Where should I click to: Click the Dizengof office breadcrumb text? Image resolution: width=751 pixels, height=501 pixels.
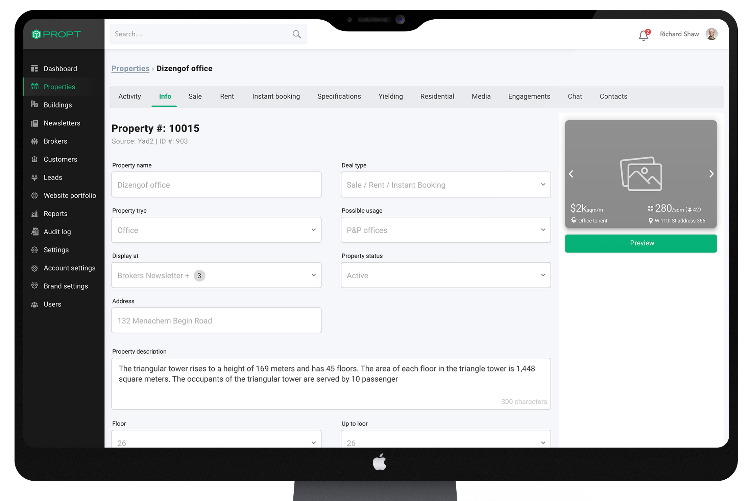184,68
